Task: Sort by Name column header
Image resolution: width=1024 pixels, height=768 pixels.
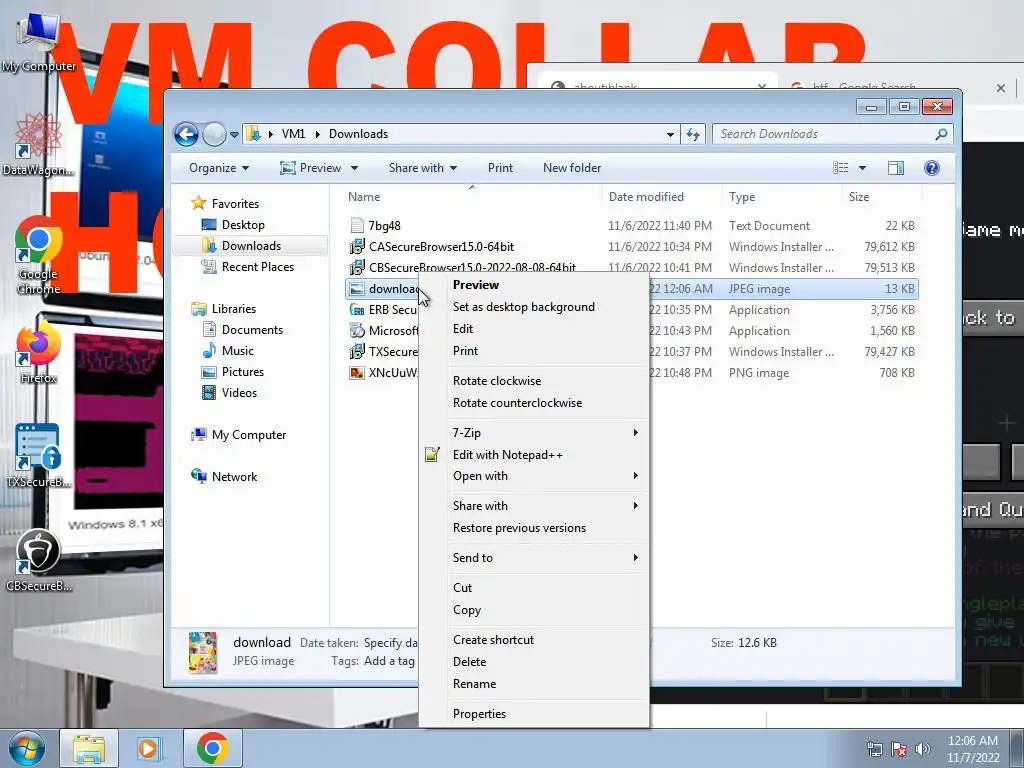Action: (x=364, y=197)
